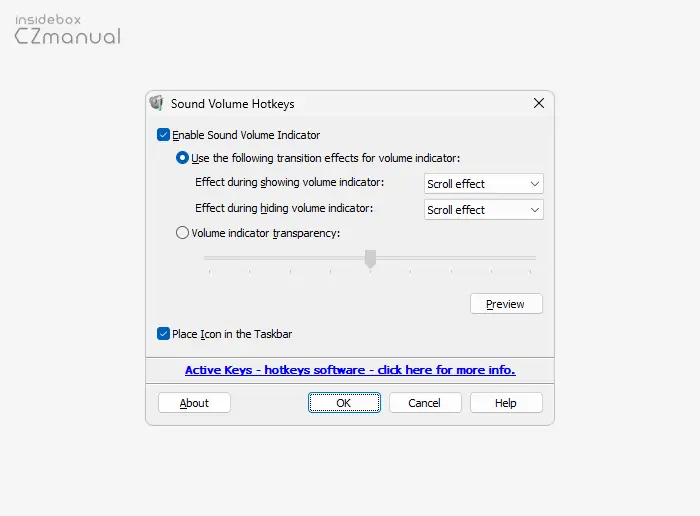Screen dimensions: 700x516
Task: Open Help for Sound Volume Hotkeys
Action: coord(506,403)
